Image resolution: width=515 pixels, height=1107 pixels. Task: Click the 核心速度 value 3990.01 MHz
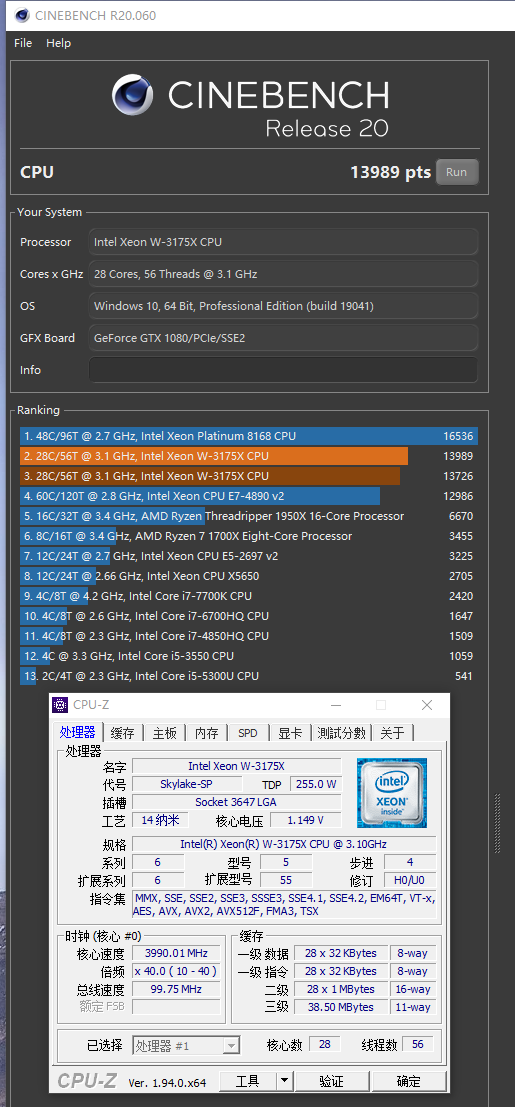click(x=176, y=953)
